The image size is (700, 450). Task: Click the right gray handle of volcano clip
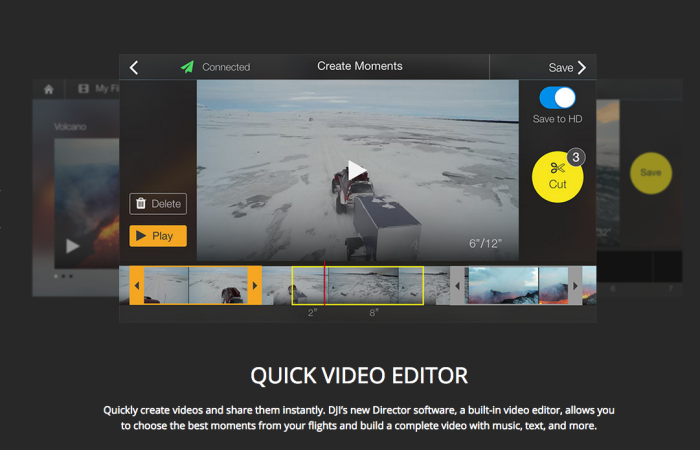575,285
